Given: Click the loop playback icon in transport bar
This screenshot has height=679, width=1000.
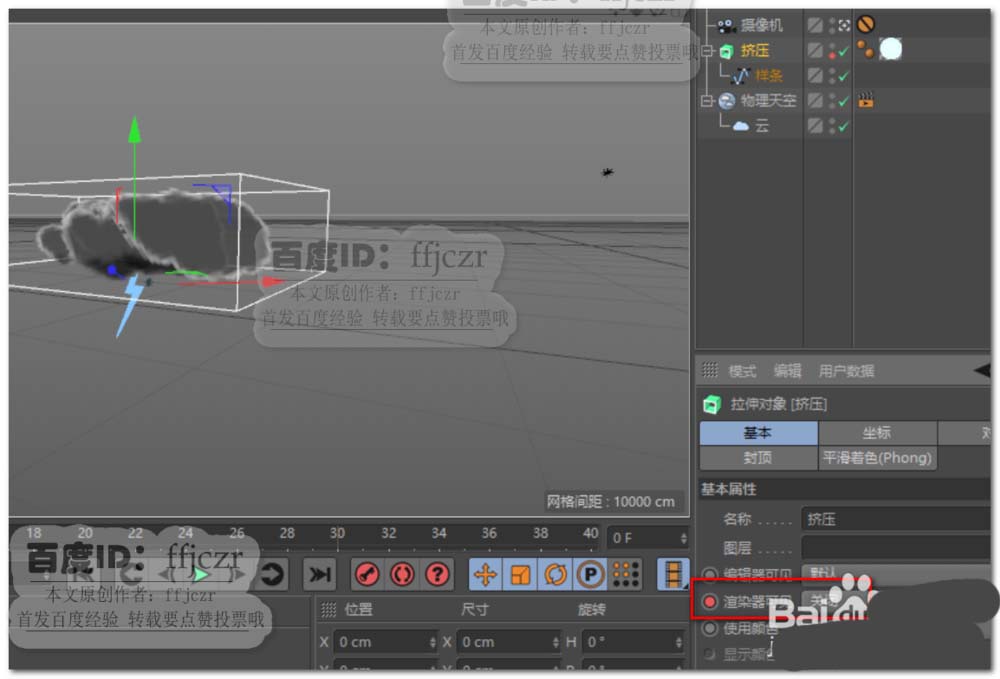Looking at the screenshot, I should point(272,574).
